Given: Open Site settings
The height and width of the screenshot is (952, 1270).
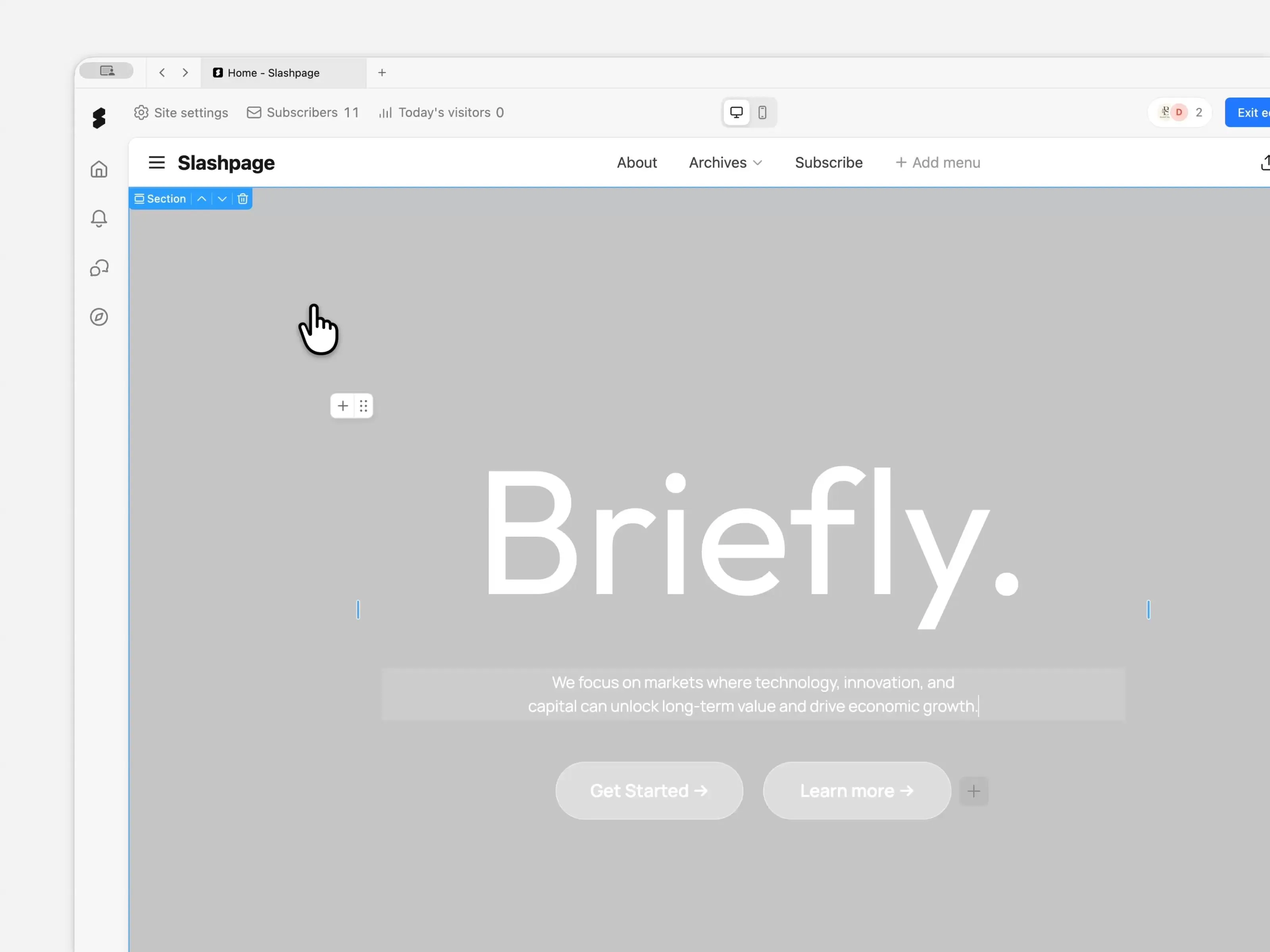Looking at the screenshot, I should click(x=181, y=113).
